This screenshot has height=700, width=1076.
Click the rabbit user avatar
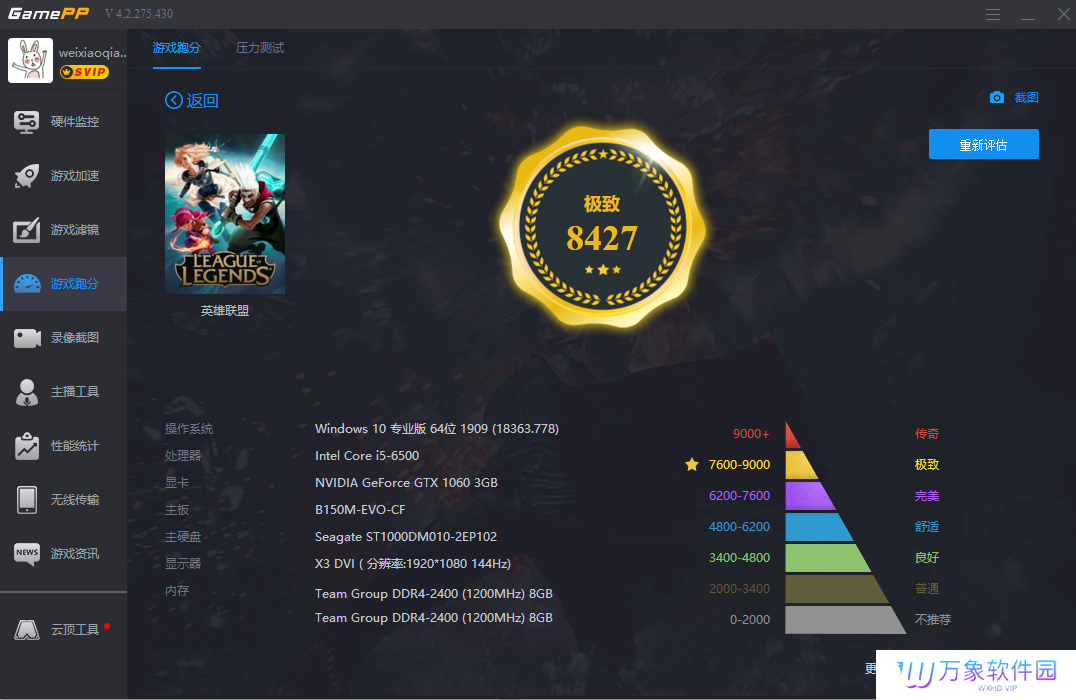[30, 60]
